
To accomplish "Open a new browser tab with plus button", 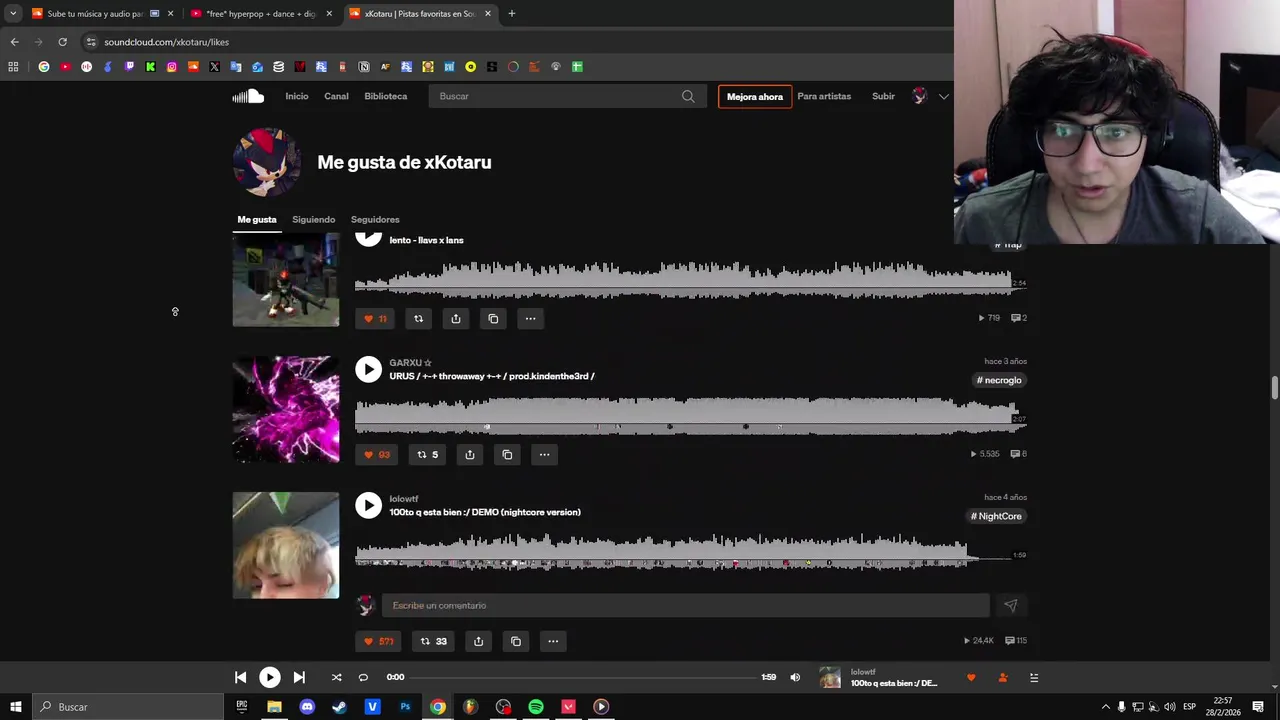I will tap(511, 13).
